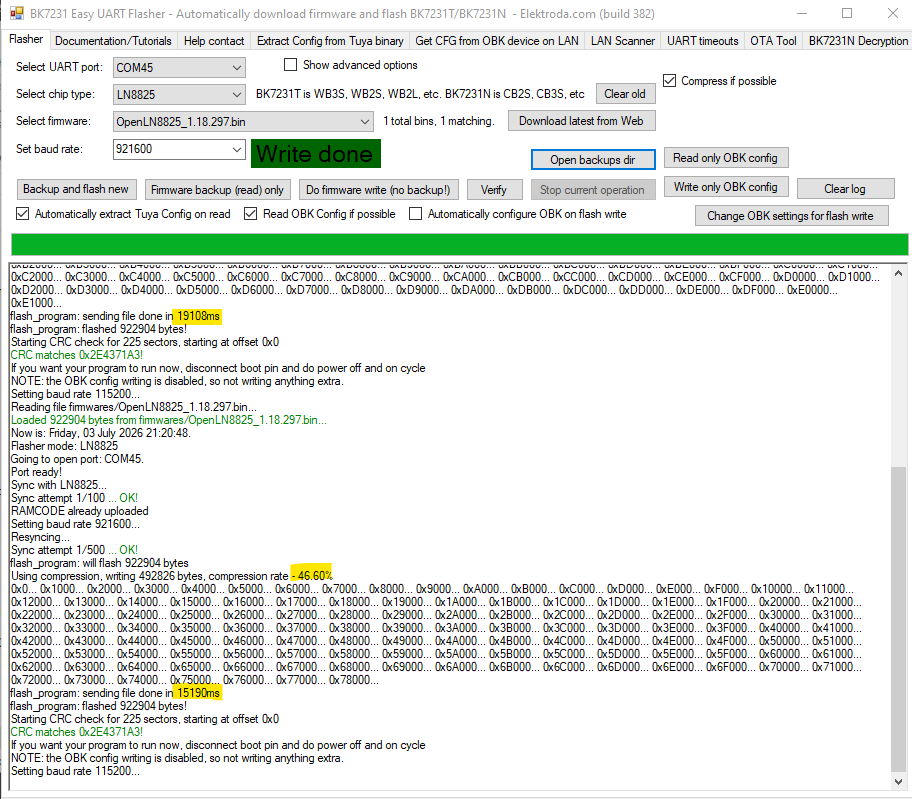912x799 pixels.
Task: Click Read only OBK config button
Action: click(725, 158)
